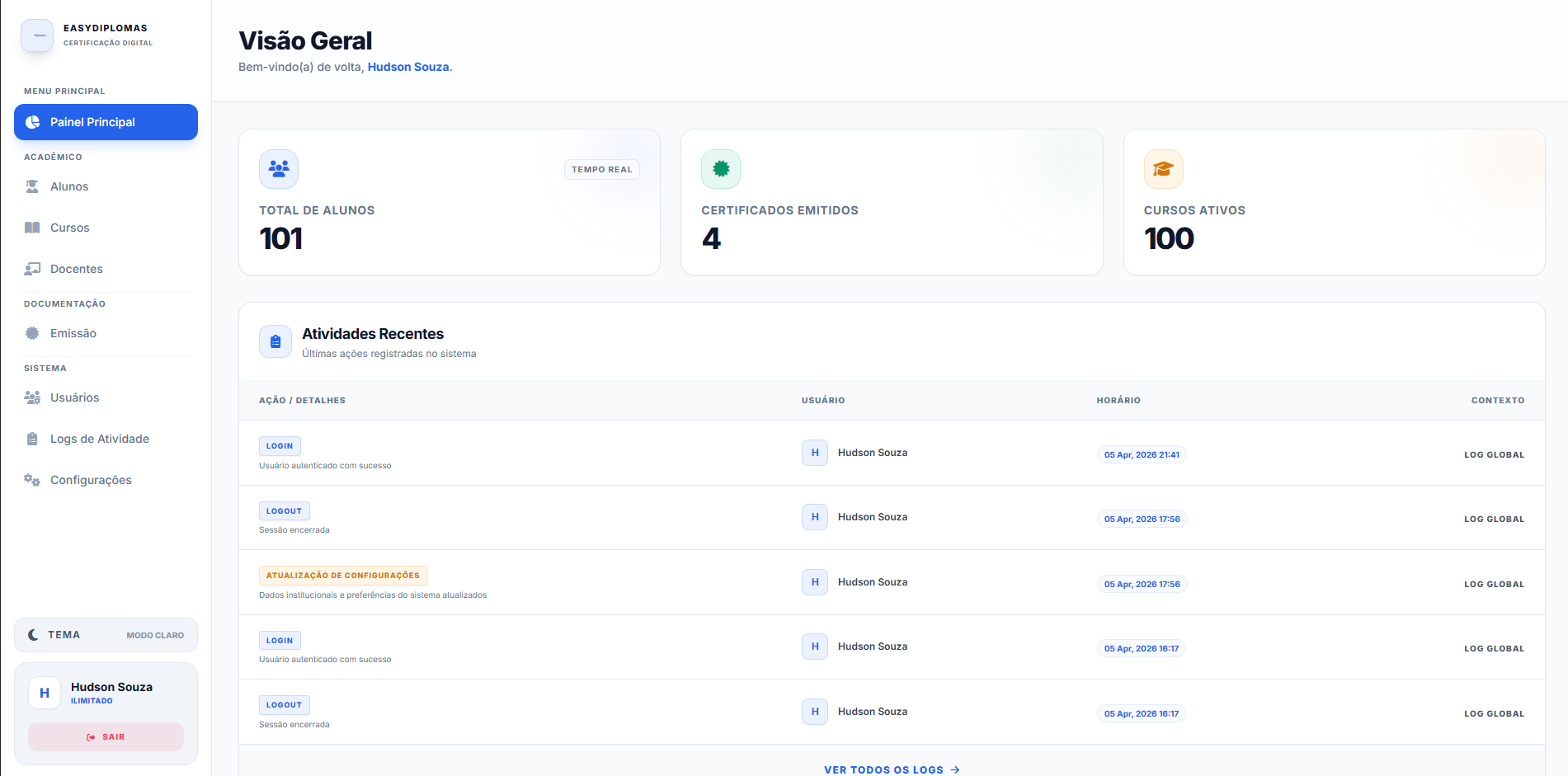
Task: Click the Horário column header
Action: 1118,400
